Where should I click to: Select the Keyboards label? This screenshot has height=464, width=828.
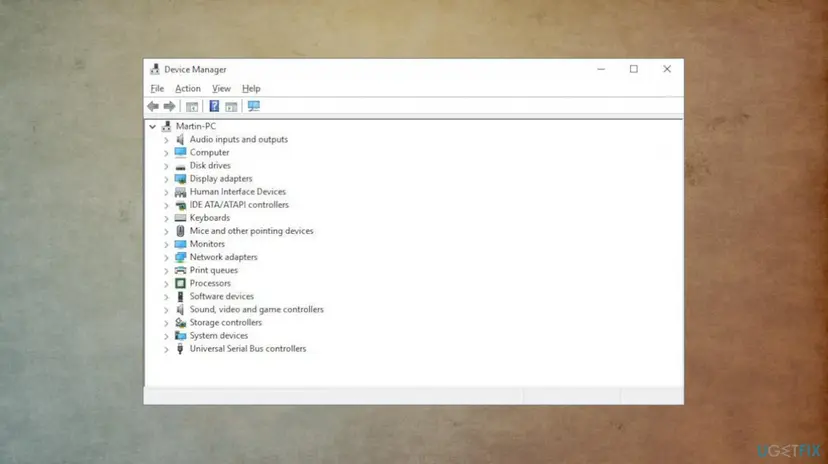(x=210, y=217)
